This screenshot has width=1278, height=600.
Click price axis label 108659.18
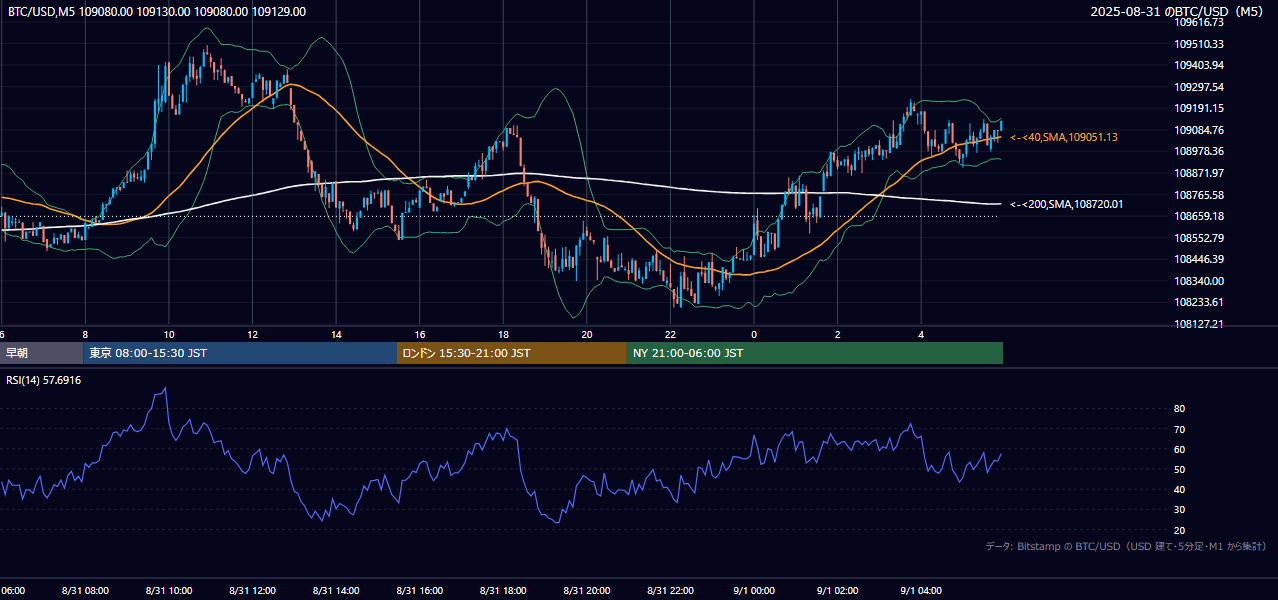(1200, 216)
